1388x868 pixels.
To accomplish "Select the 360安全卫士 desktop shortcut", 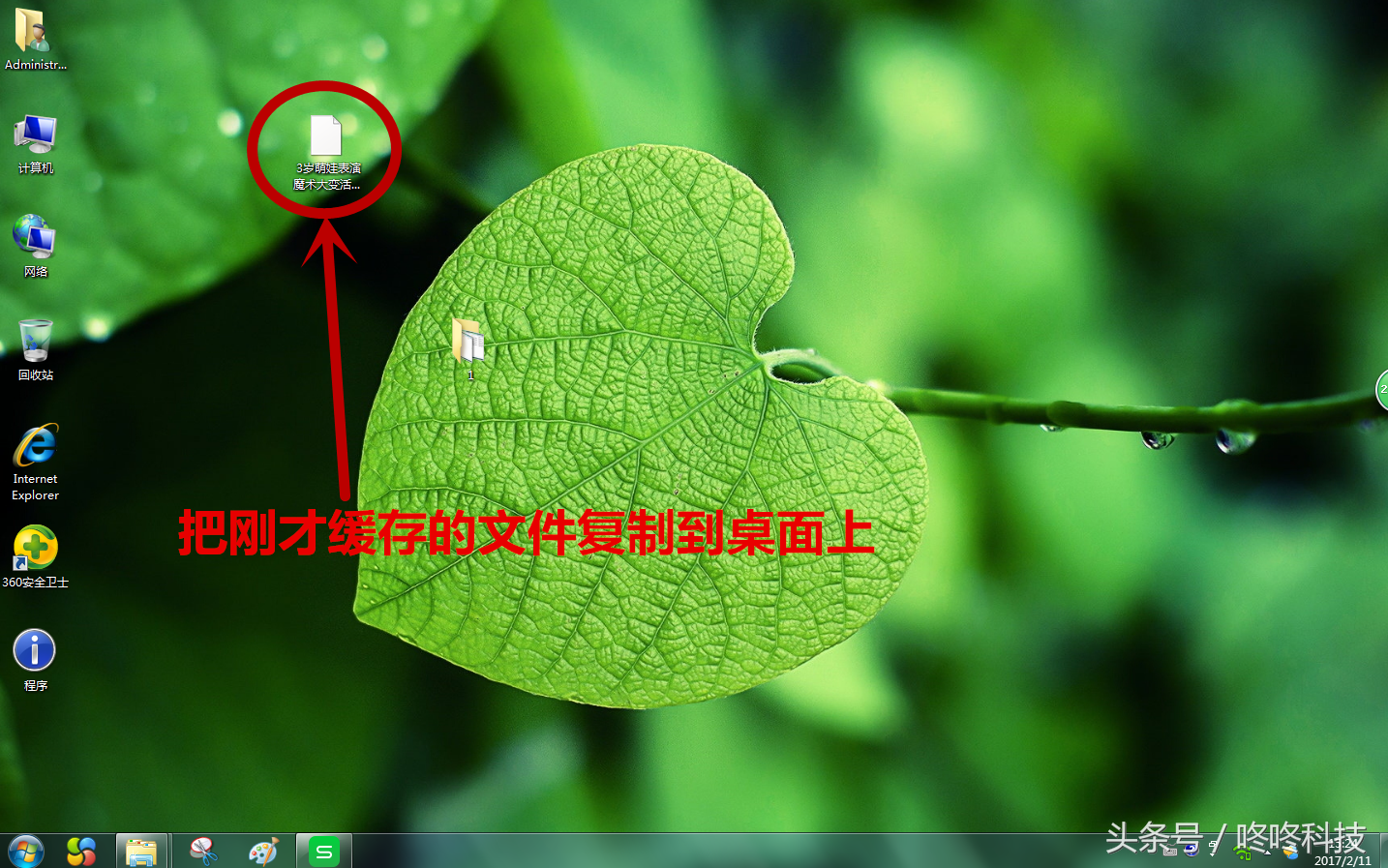I will [x=35, y=557].
